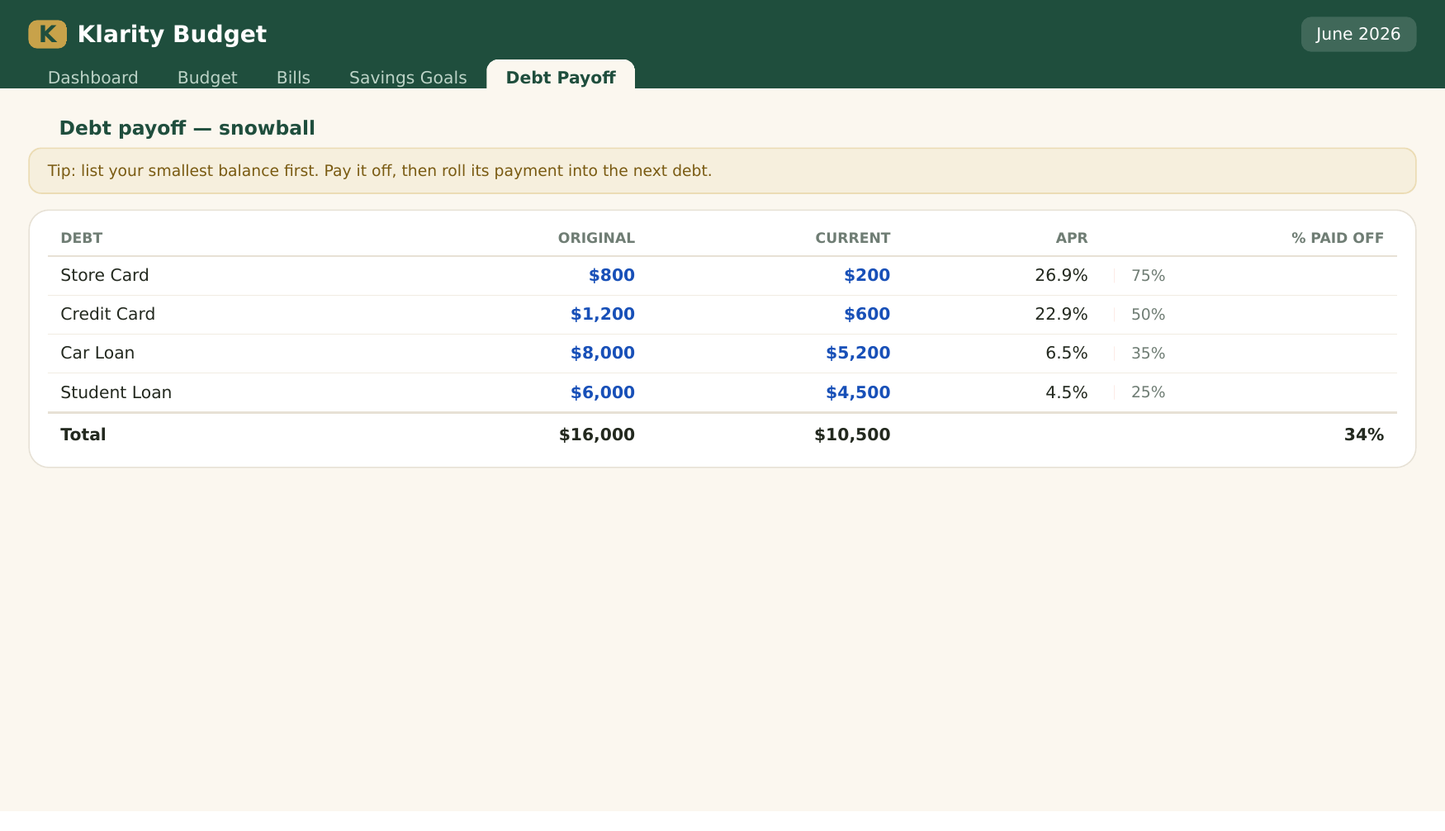Click the 6.5% APR value
This screenshot has width=1445, height=831.
click(1066, 353)
